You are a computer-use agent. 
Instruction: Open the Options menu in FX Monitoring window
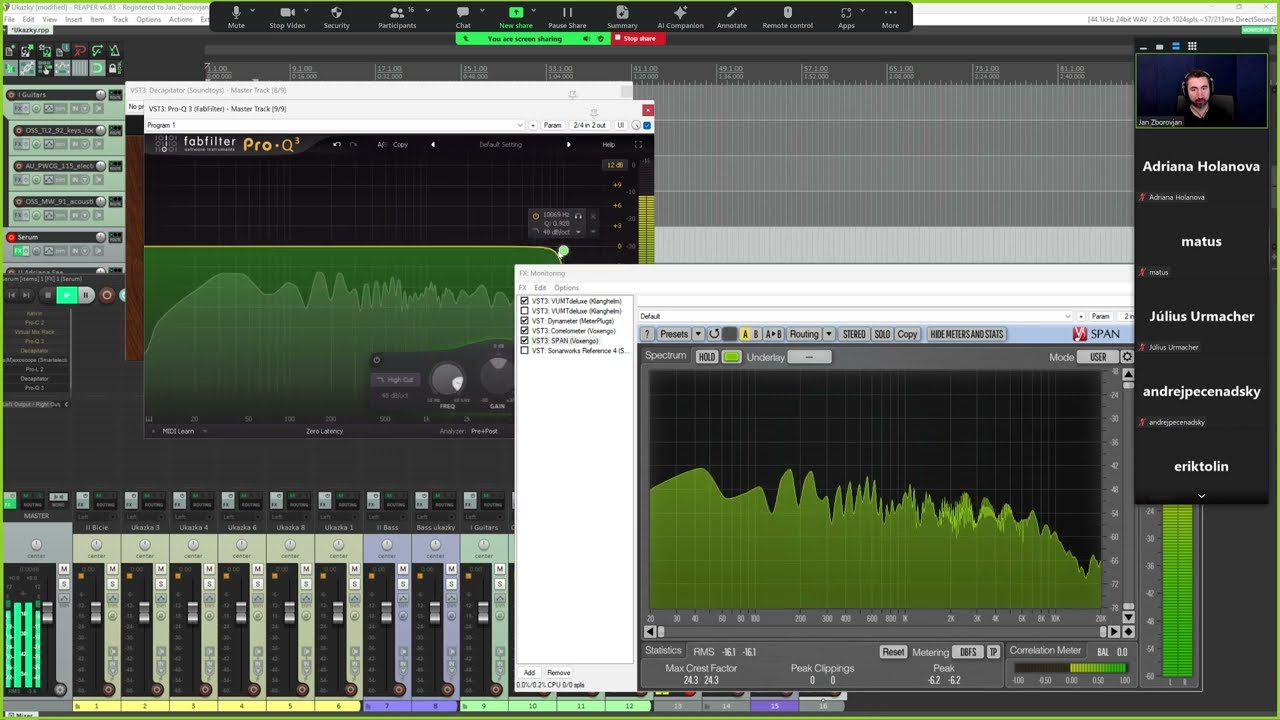tap(566, 288)
